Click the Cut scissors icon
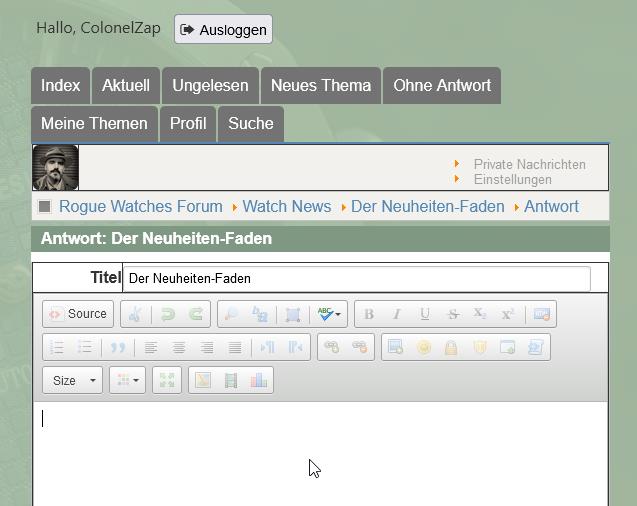The image size is (637, 506). pyautogui.click(x=137, y=314)
